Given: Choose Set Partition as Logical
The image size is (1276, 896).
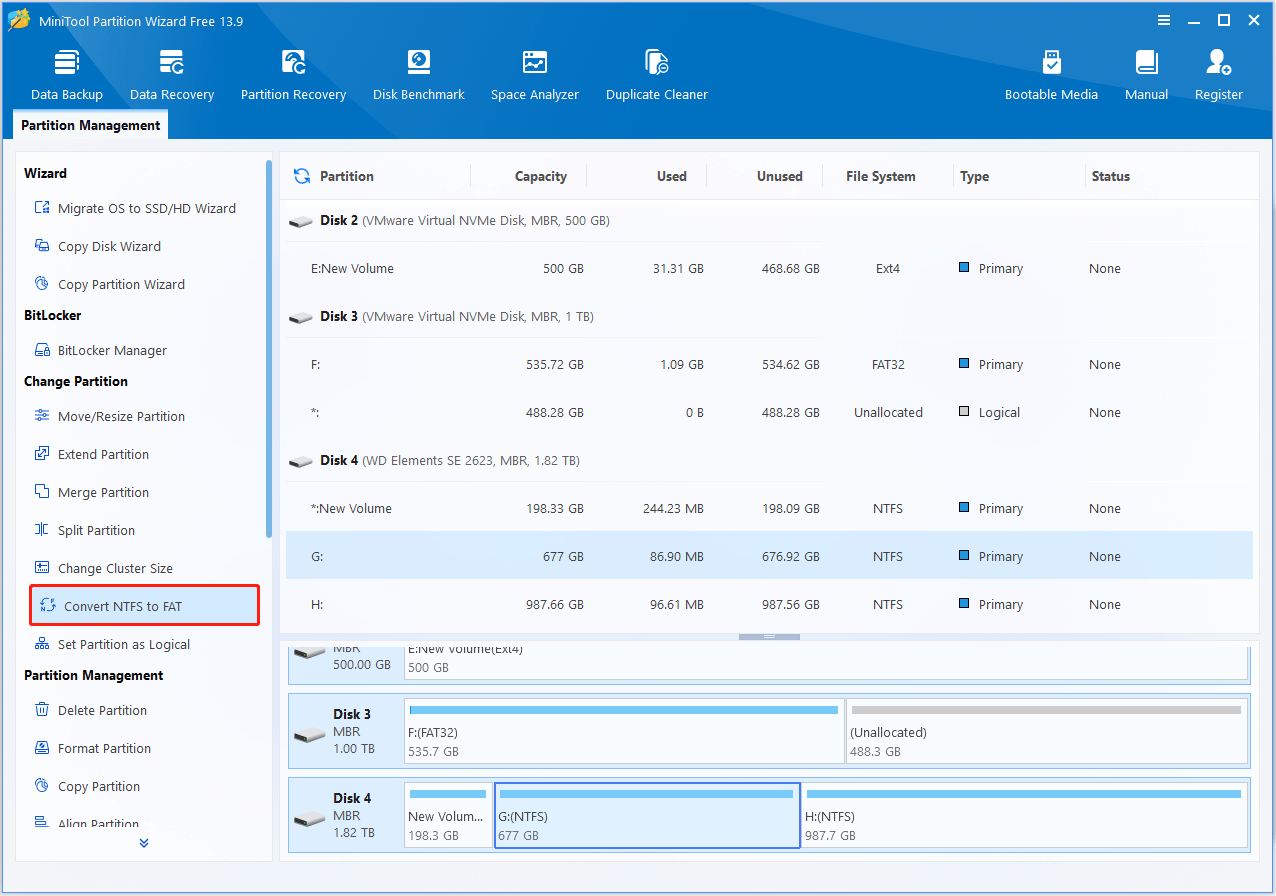Looking at the screenshot, I should point(112,644).
